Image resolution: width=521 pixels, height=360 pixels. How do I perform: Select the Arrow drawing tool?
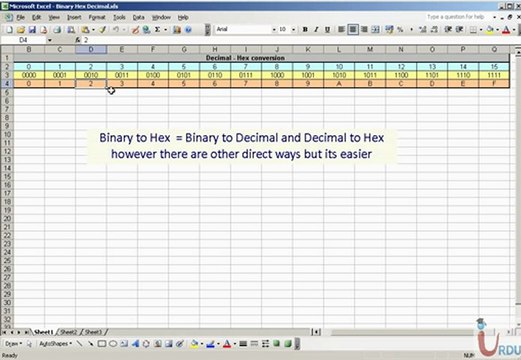pyautogui.click(x=90, y=344)
